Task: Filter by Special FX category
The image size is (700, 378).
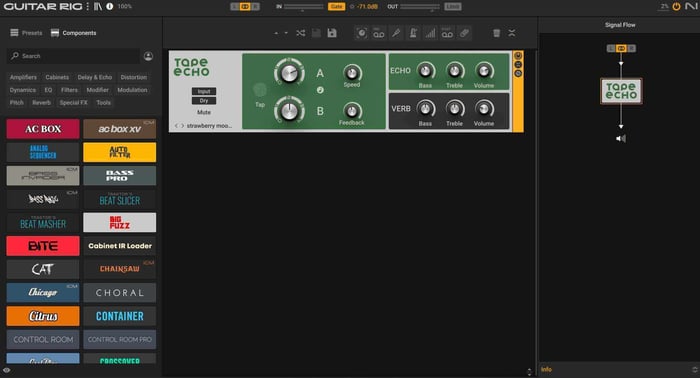Action: (x=74, y=103)
